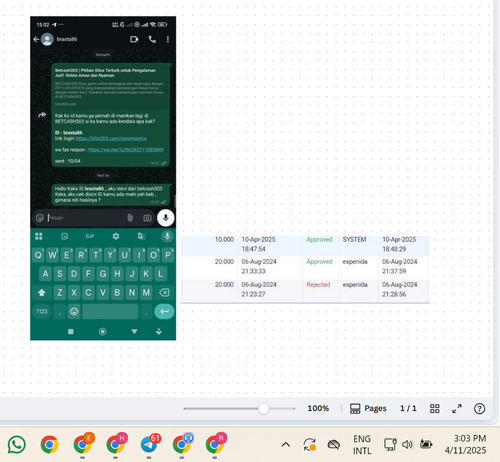Open the 3:03 PM clock calendar

[466, 444]
